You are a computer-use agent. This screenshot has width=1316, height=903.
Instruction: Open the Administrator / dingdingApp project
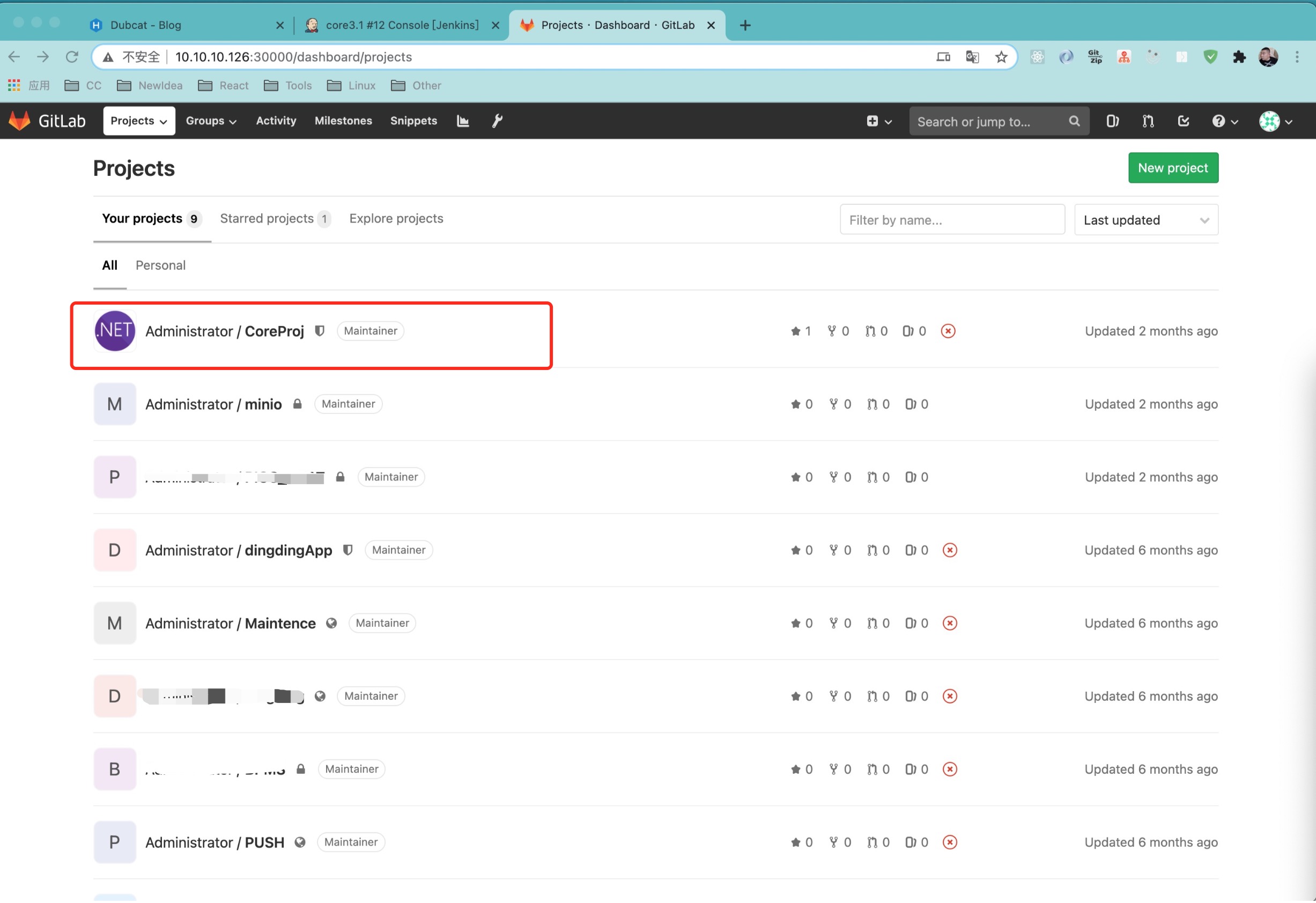pyautogui.click(x=239, y=550)
